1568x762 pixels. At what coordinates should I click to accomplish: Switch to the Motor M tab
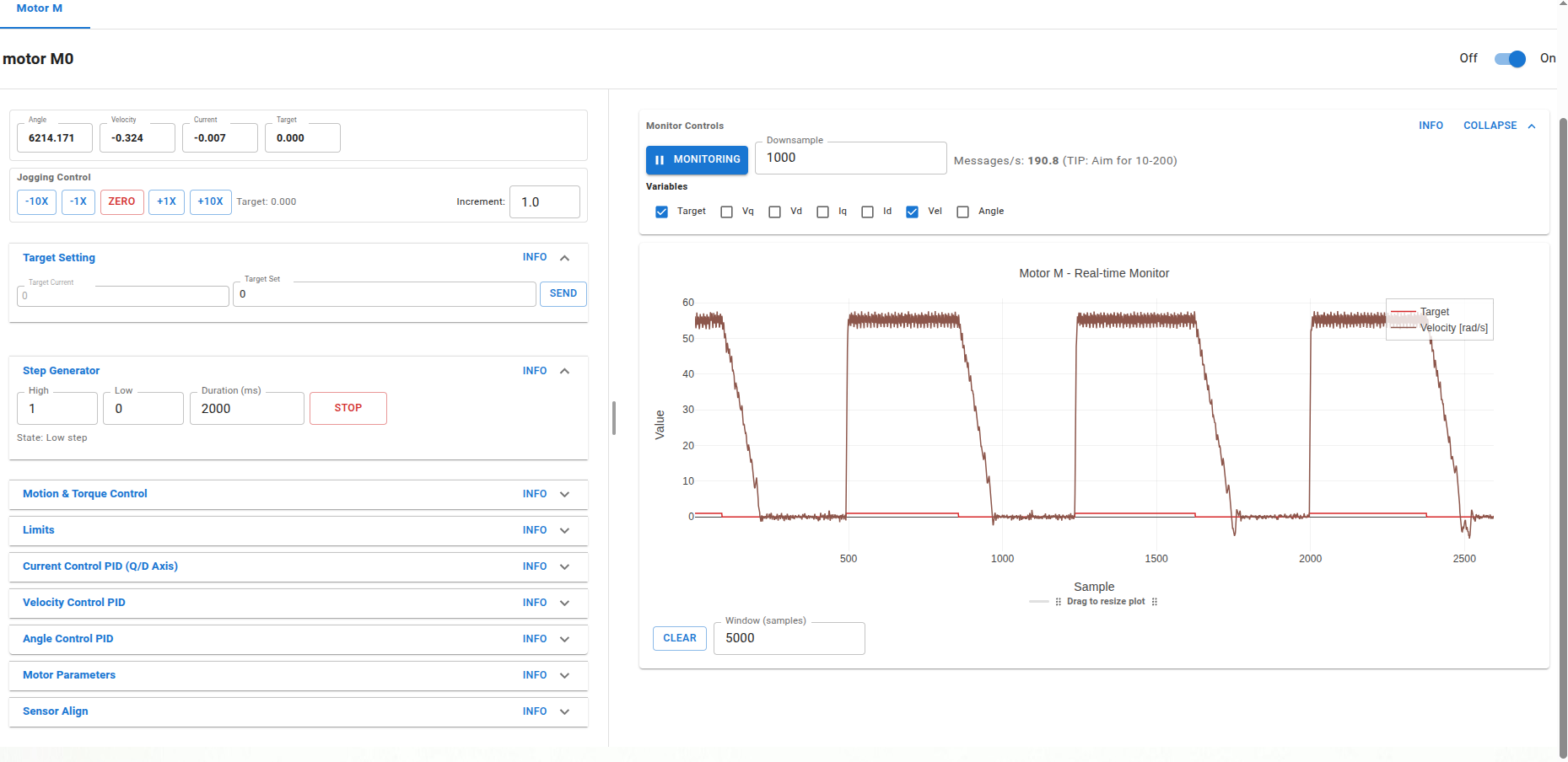click(40, 8)
